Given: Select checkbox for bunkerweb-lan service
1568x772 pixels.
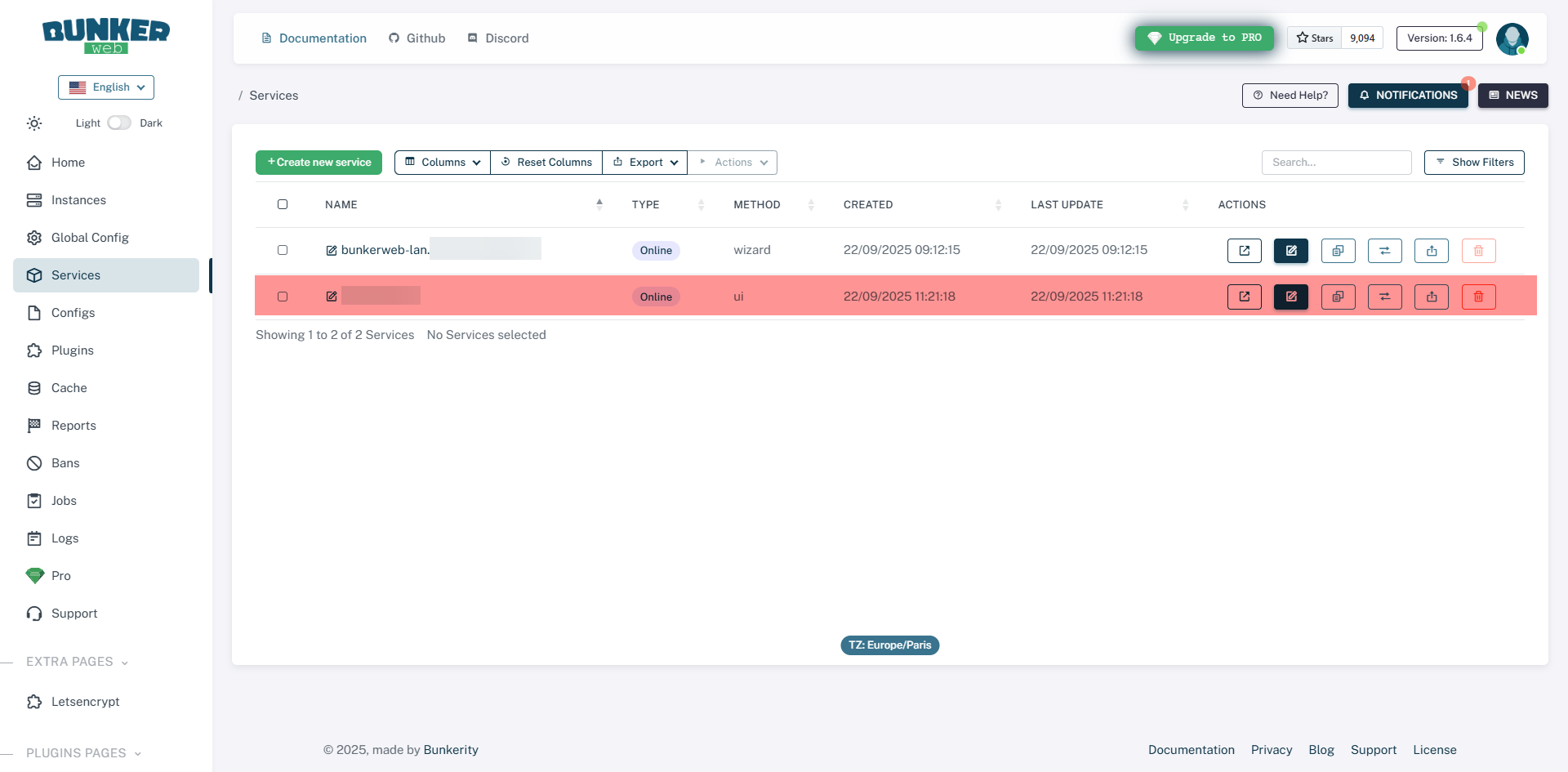Looking at the screenshot, I should (283, 250).
